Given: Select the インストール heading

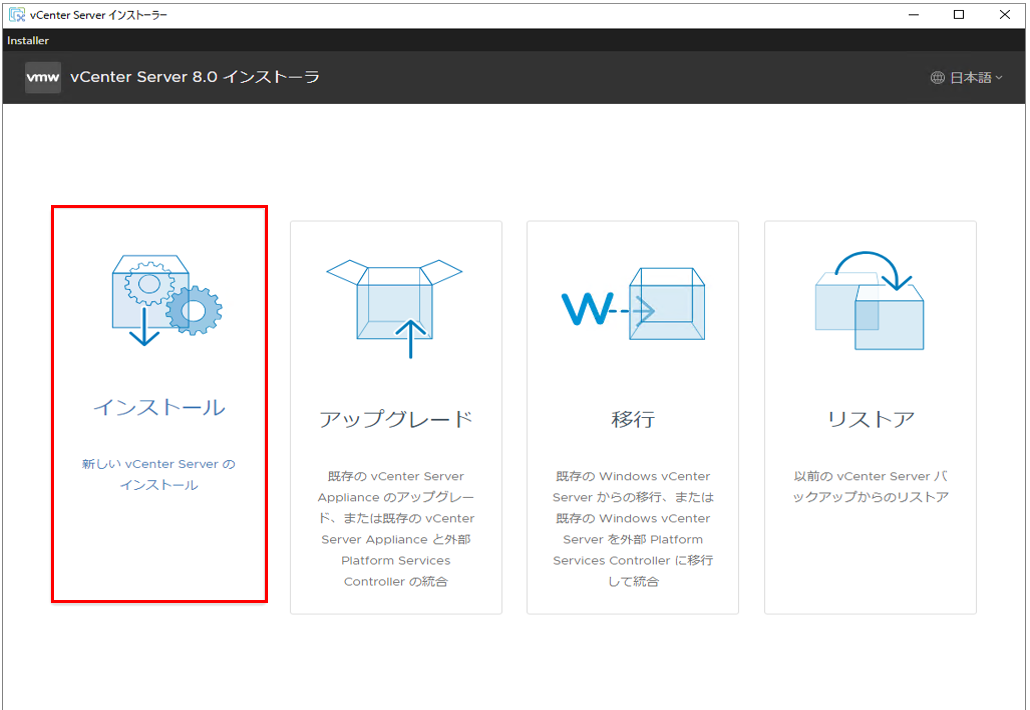Looking at the screenshot, I should pos(160,407).
